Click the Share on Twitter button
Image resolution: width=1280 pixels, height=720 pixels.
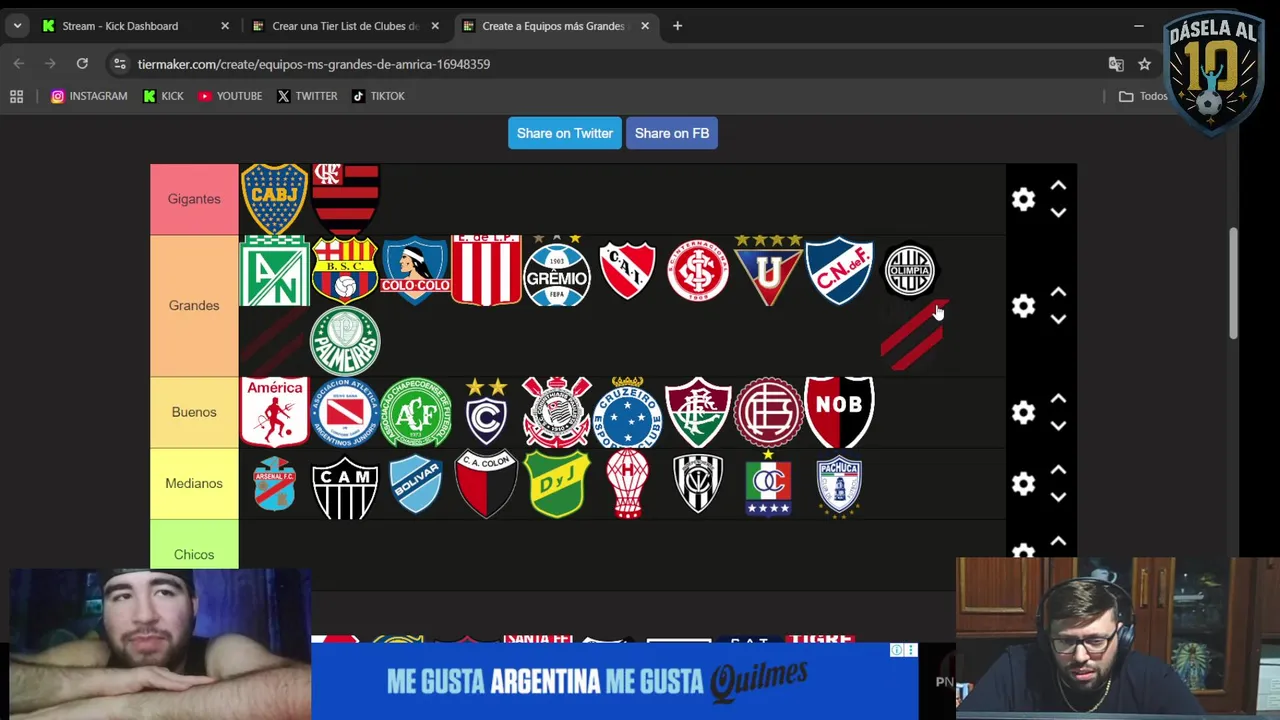pyautogui.click(x=565, y=133)
